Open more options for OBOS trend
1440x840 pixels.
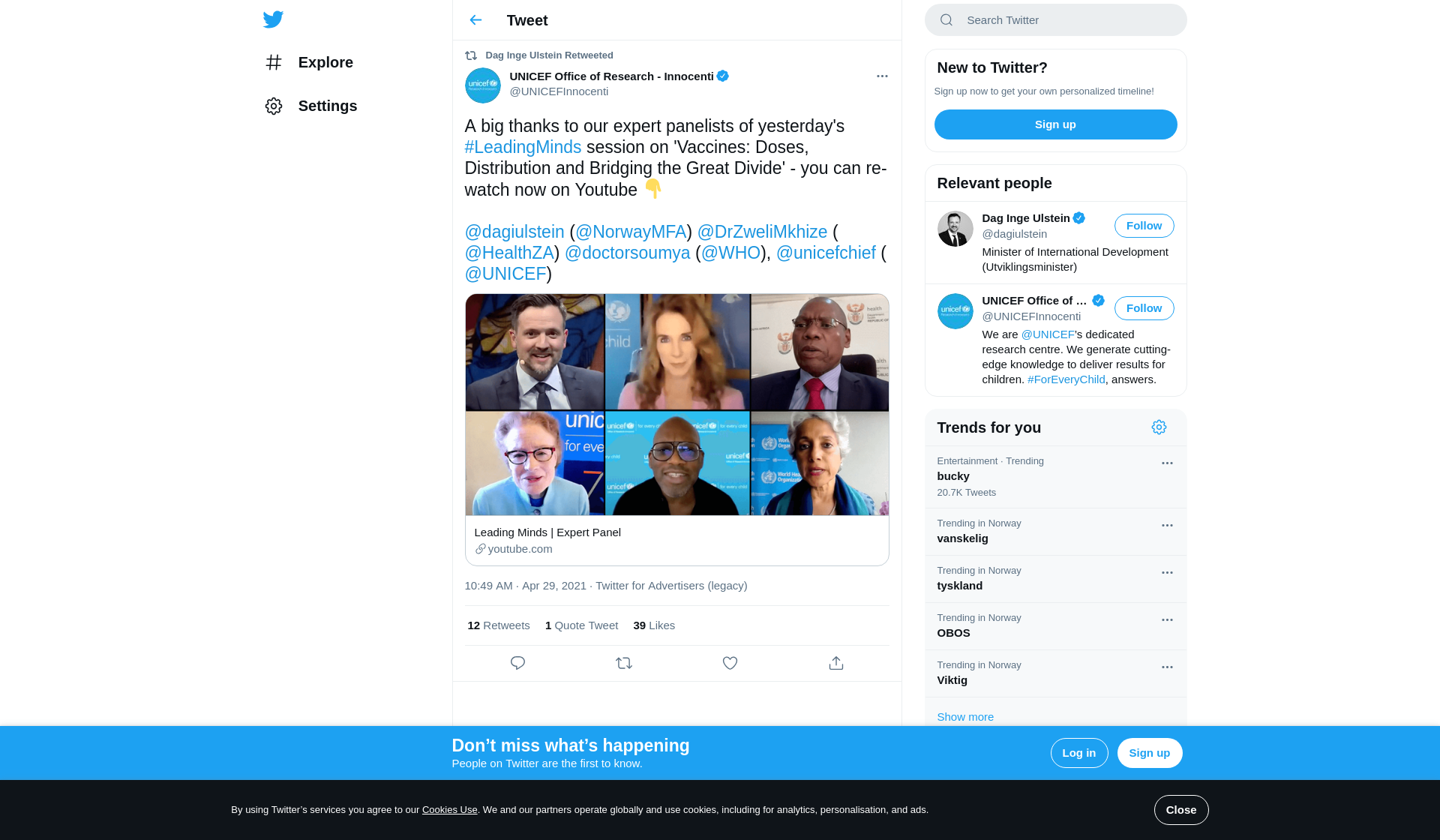click(1167, 620)
